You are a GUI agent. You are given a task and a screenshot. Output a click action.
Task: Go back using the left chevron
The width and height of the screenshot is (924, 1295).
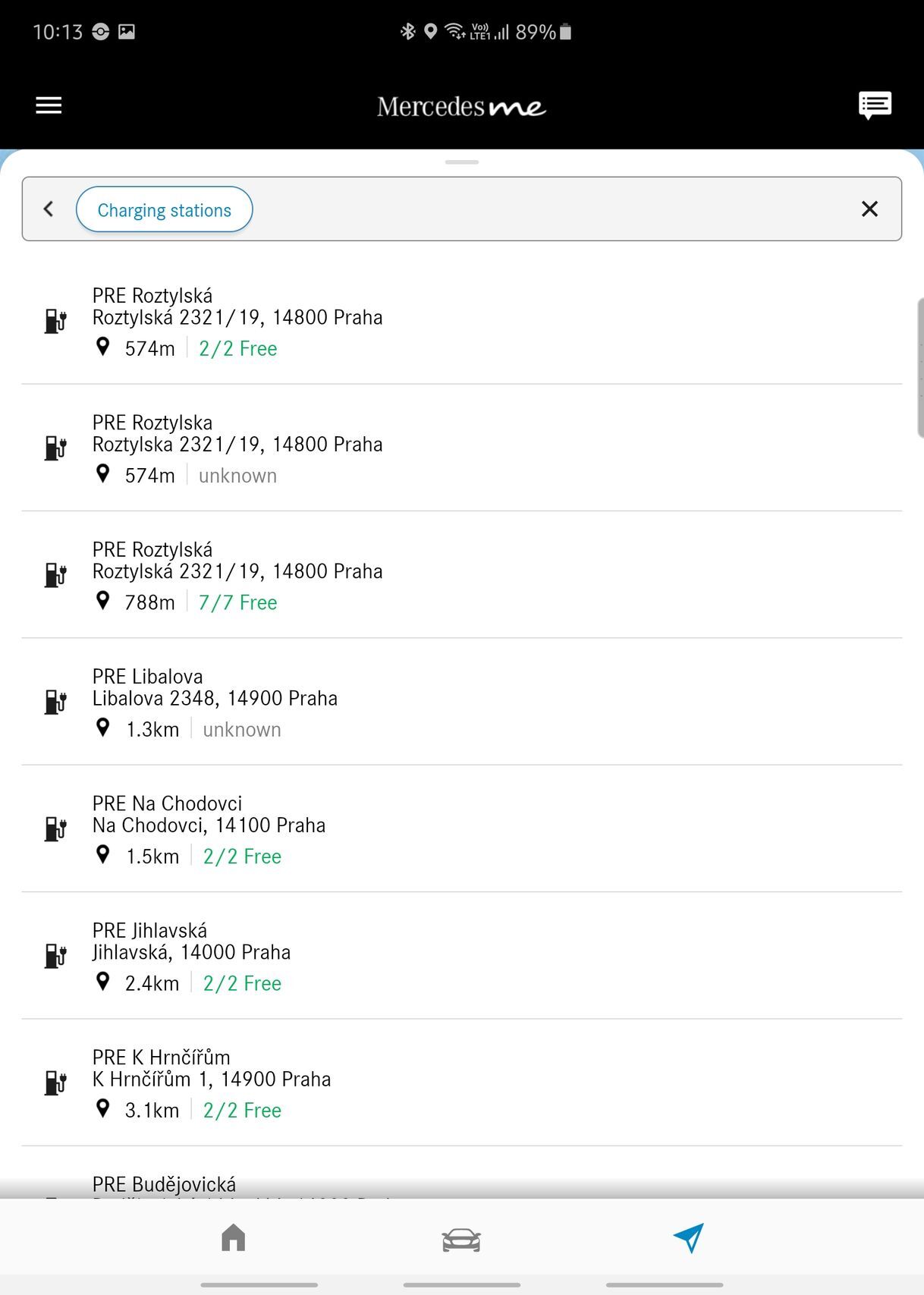[x=49, y=209]
